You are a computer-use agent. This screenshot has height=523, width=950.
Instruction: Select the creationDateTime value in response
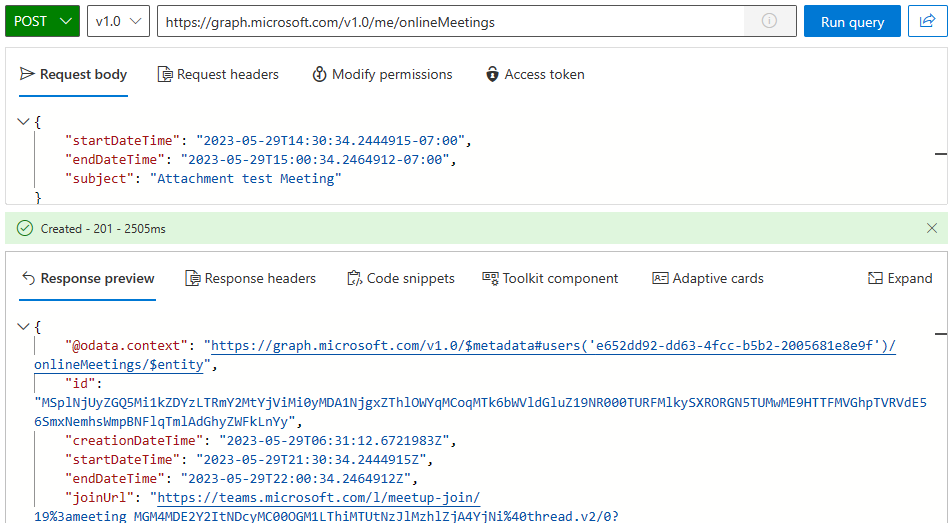[334, 441]
